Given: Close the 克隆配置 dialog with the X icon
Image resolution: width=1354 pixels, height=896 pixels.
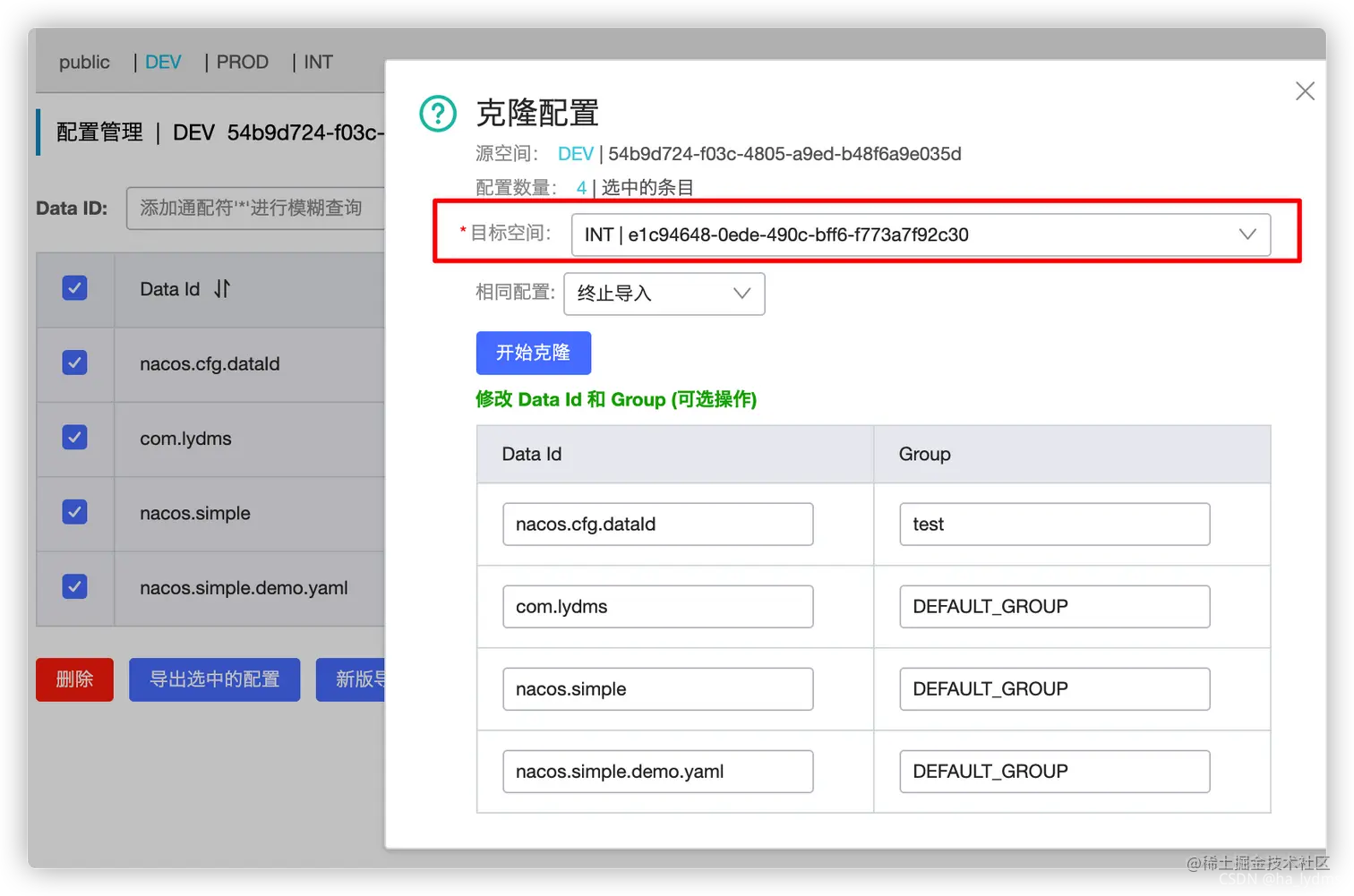Looking at the screenshot, I should pos(1304,90).
